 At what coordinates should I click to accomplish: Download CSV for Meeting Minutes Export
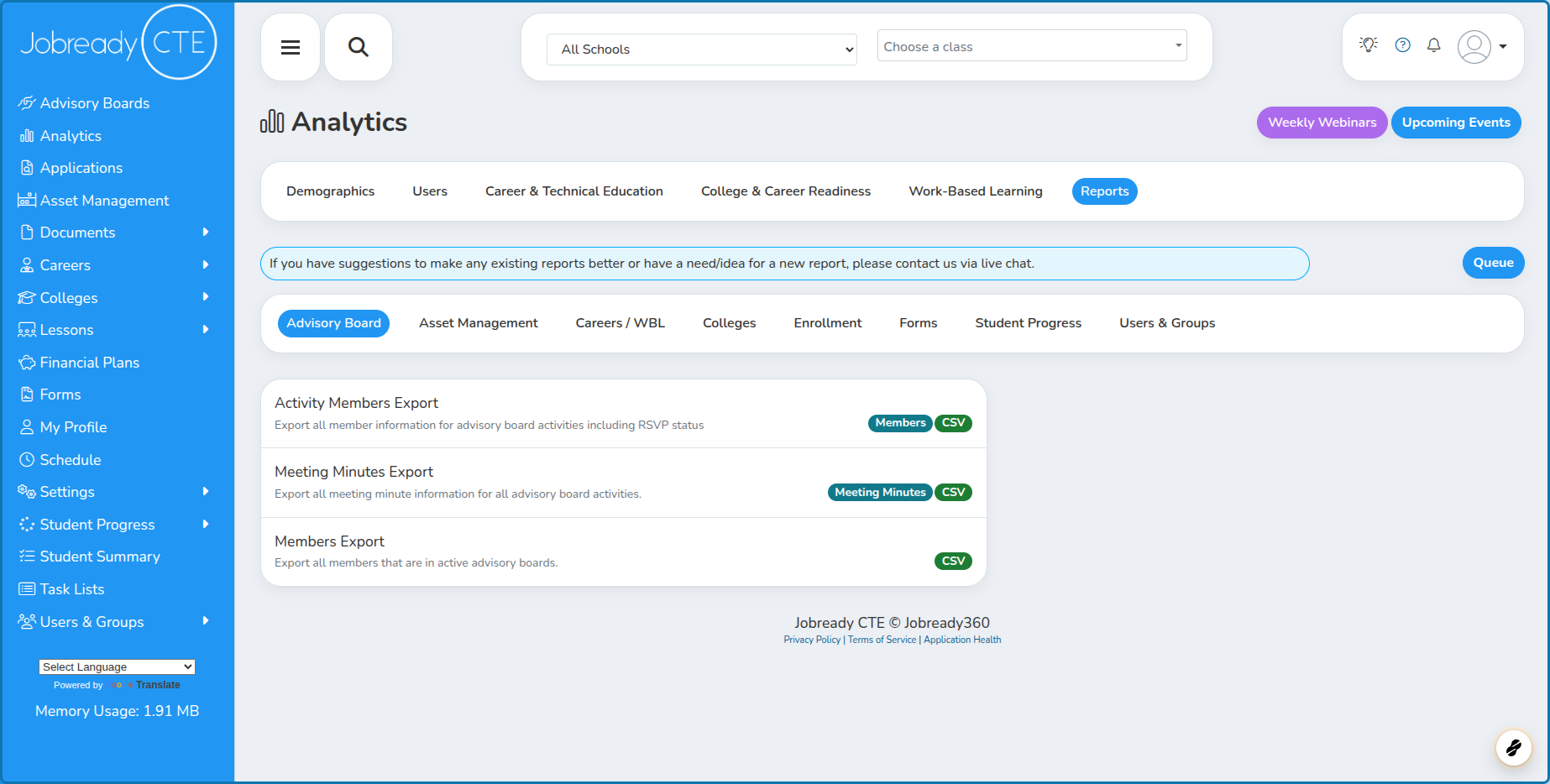(x=954, y=493)
